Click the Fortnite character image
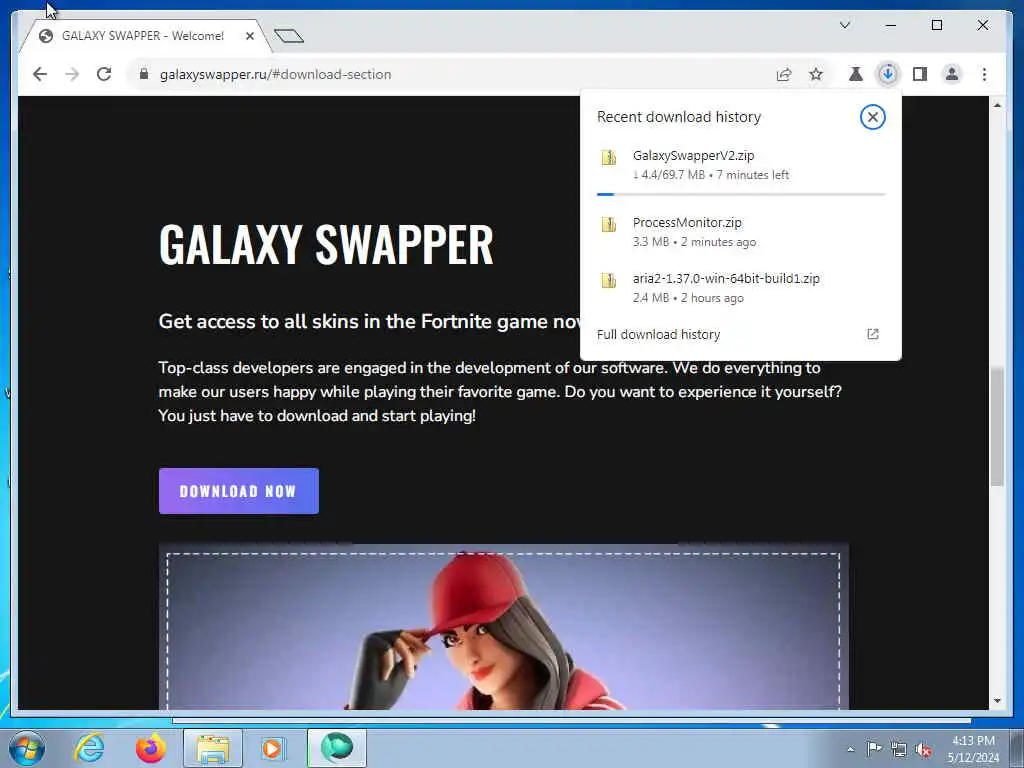Image resolution: width=1024 pixels, height=768 pixels. coord(504,627)
